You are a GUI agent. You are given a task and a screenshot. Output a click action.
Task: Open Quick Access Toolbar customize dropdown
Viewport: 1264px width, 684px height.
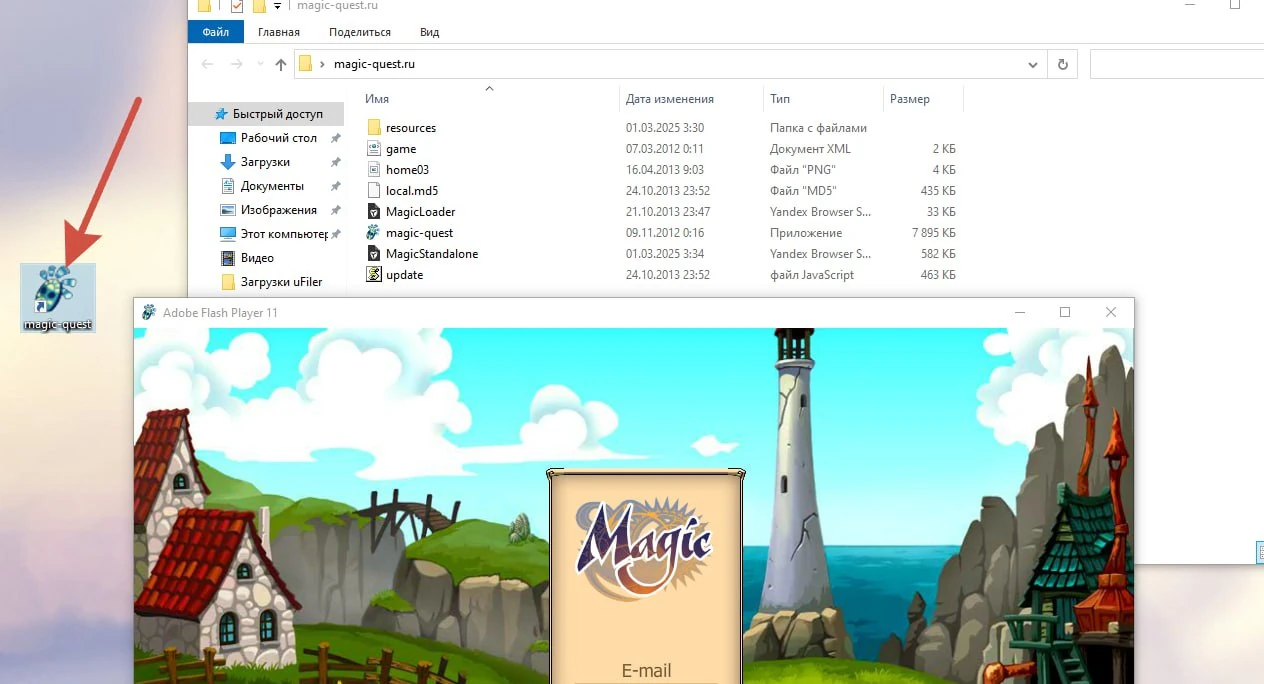[277, 6]
